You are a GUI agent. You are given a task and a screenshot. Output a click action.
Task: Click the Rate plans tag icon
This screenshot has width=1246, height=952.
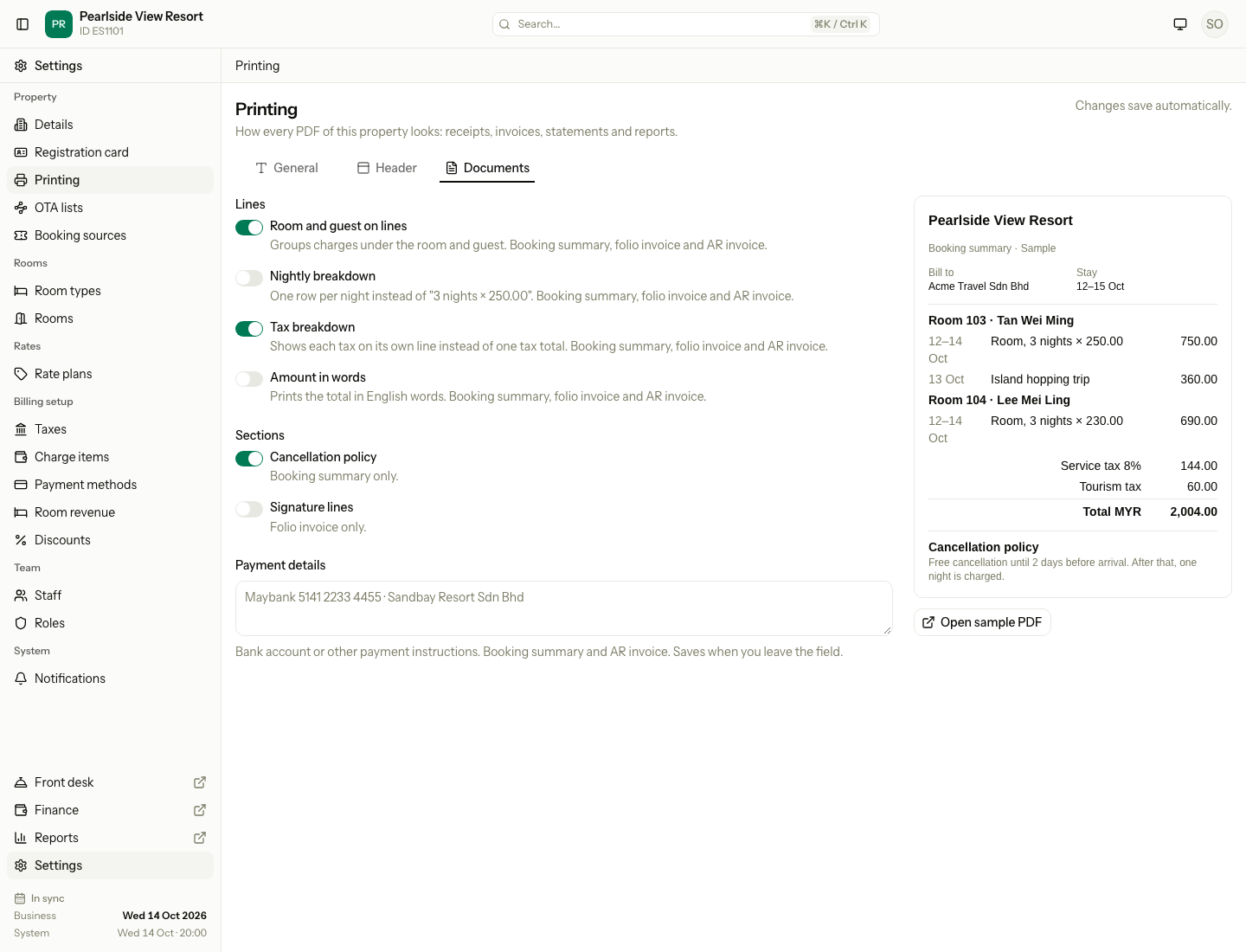(x=21, y=374)
